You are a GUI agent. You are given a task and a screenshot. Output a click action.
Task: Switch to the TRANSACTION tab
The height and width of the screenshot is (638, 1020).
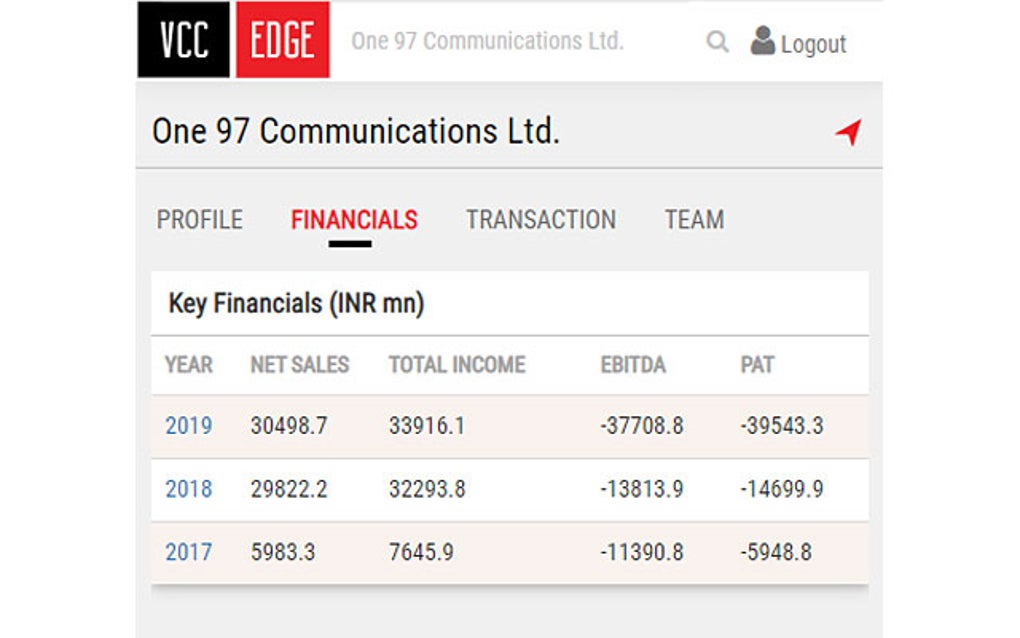click(x=541, y=220)
